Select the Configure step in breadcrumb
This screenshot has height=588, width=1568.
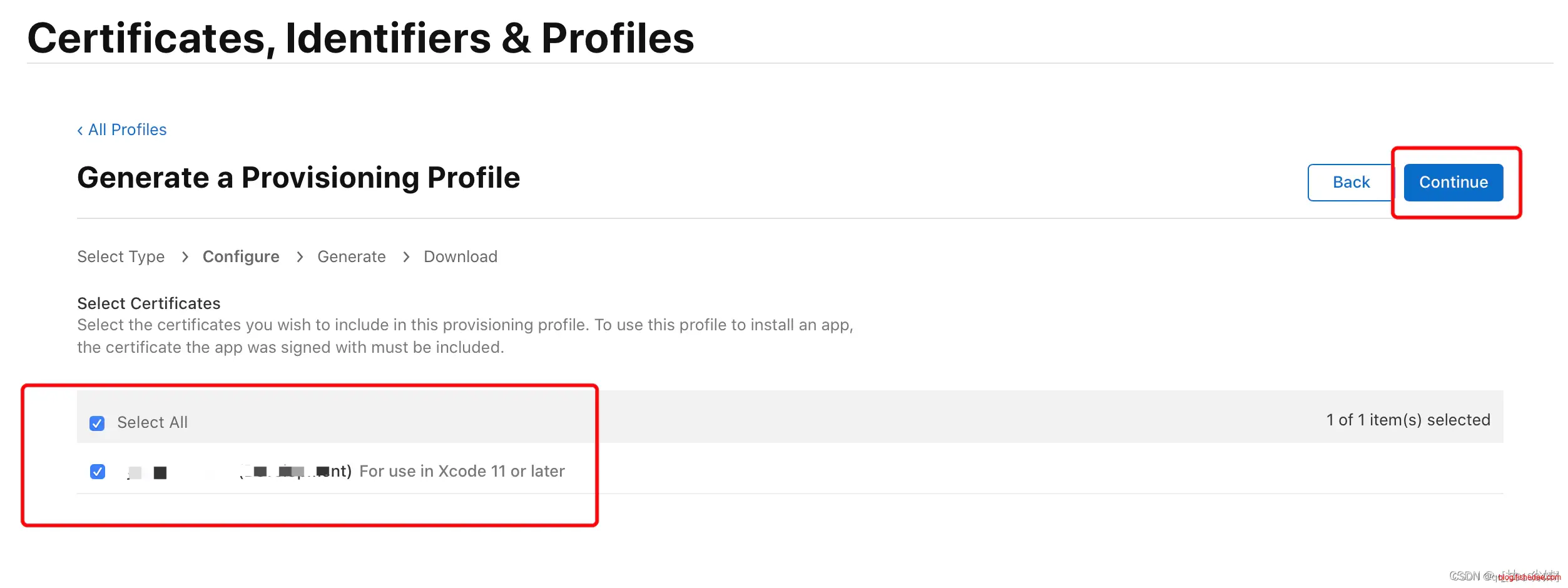coord(241,257)
